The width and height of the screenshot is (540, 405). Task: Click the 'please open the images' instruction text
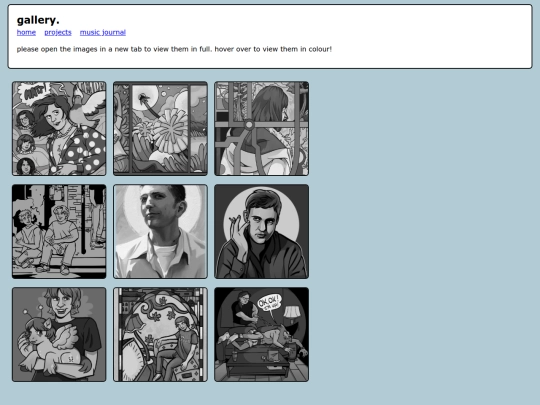[x=174, y=49]
